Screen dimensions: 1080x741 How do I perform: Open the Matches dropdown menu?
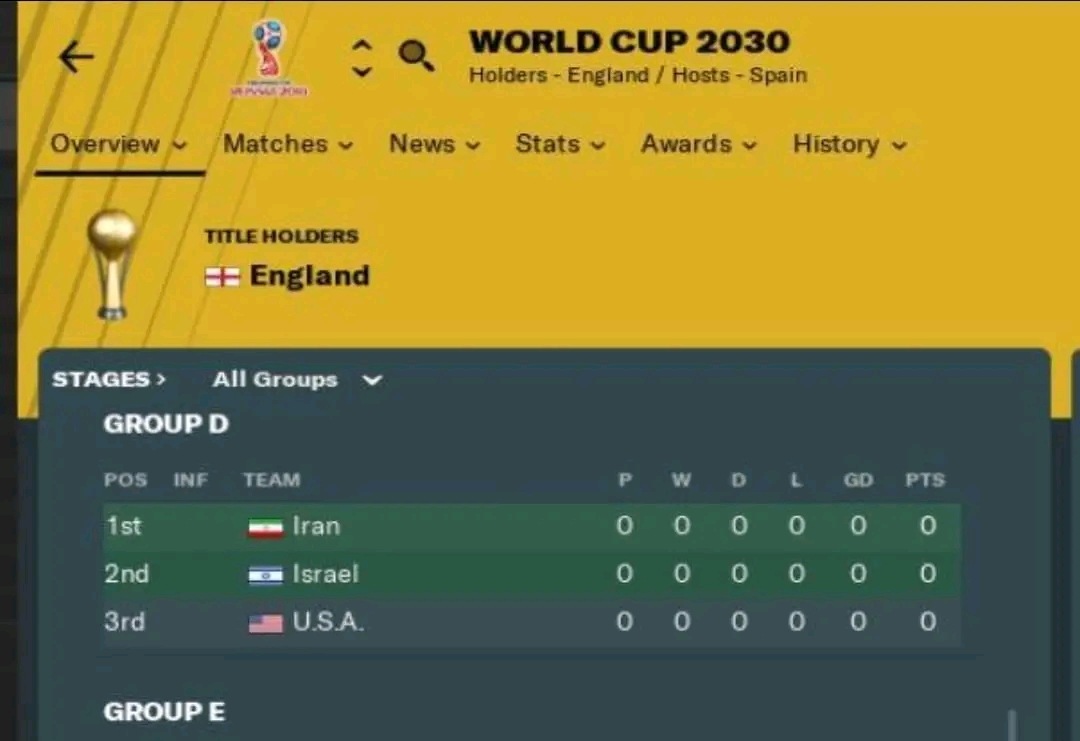click(x=288, y=144)
